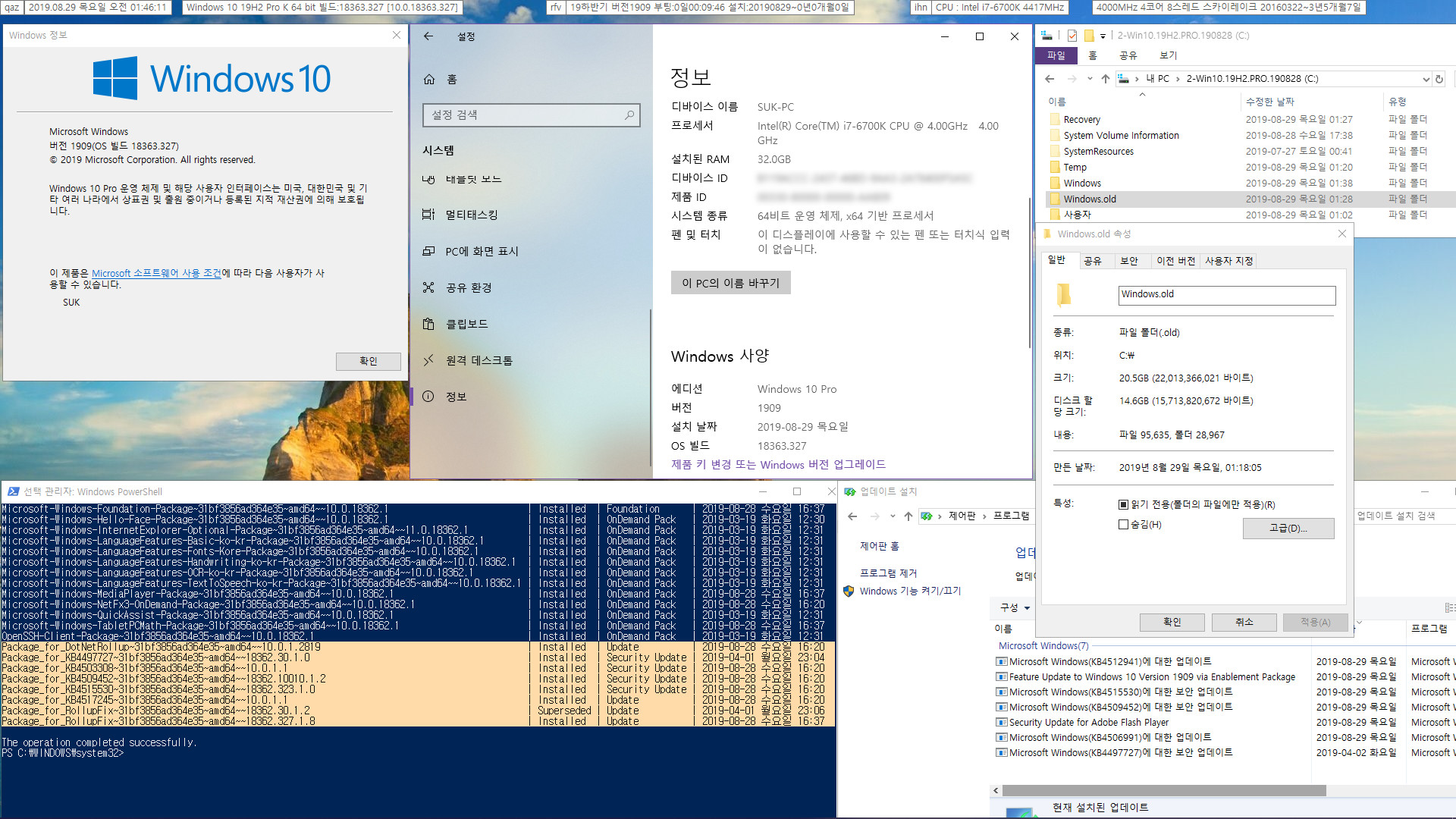Switch to Previous Versions tab in properties

1175,261
